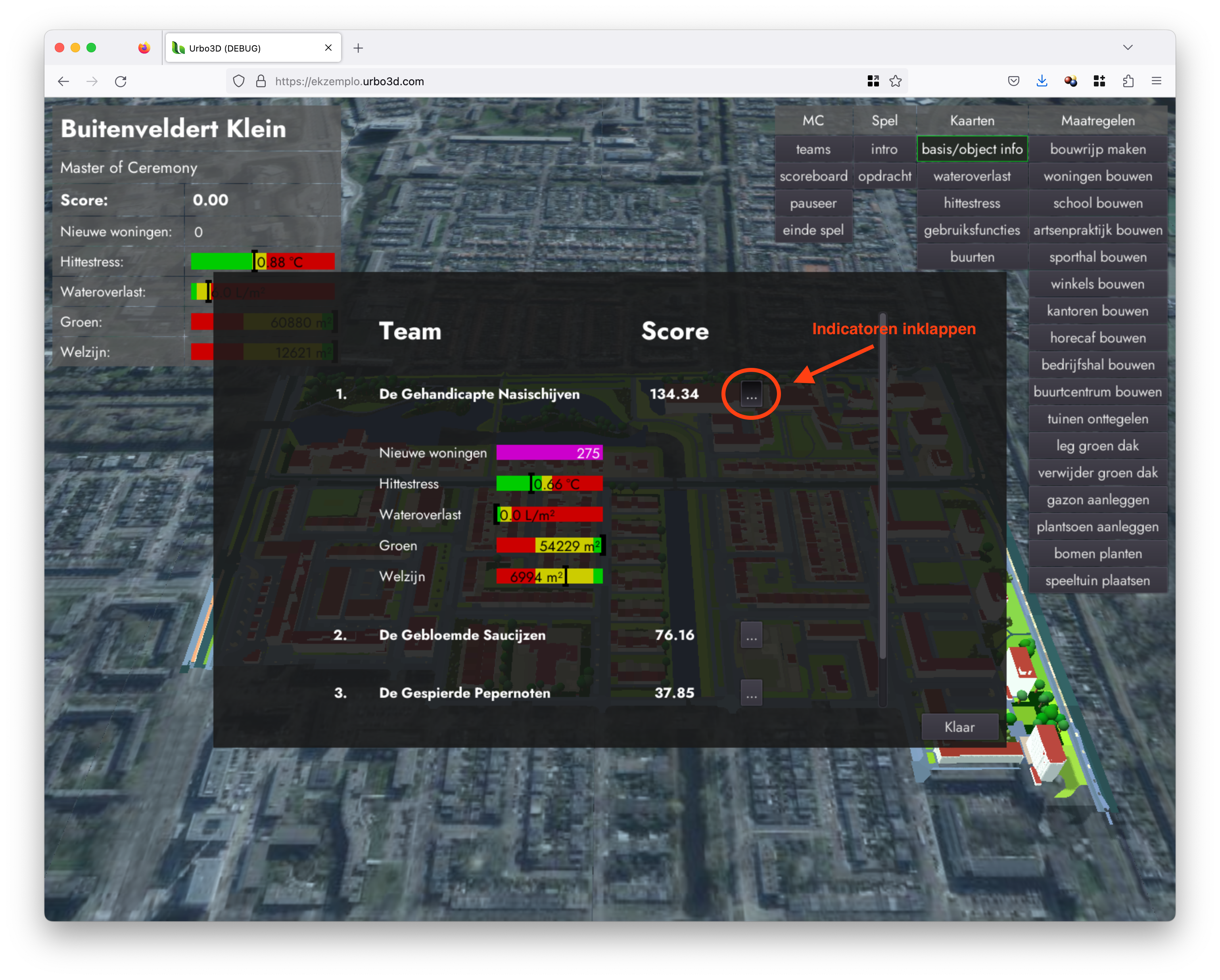The width and height of the screenshot is (1220, 980).
Task: Select woningen bouwen measure
Action: [x=1098, y=176]
